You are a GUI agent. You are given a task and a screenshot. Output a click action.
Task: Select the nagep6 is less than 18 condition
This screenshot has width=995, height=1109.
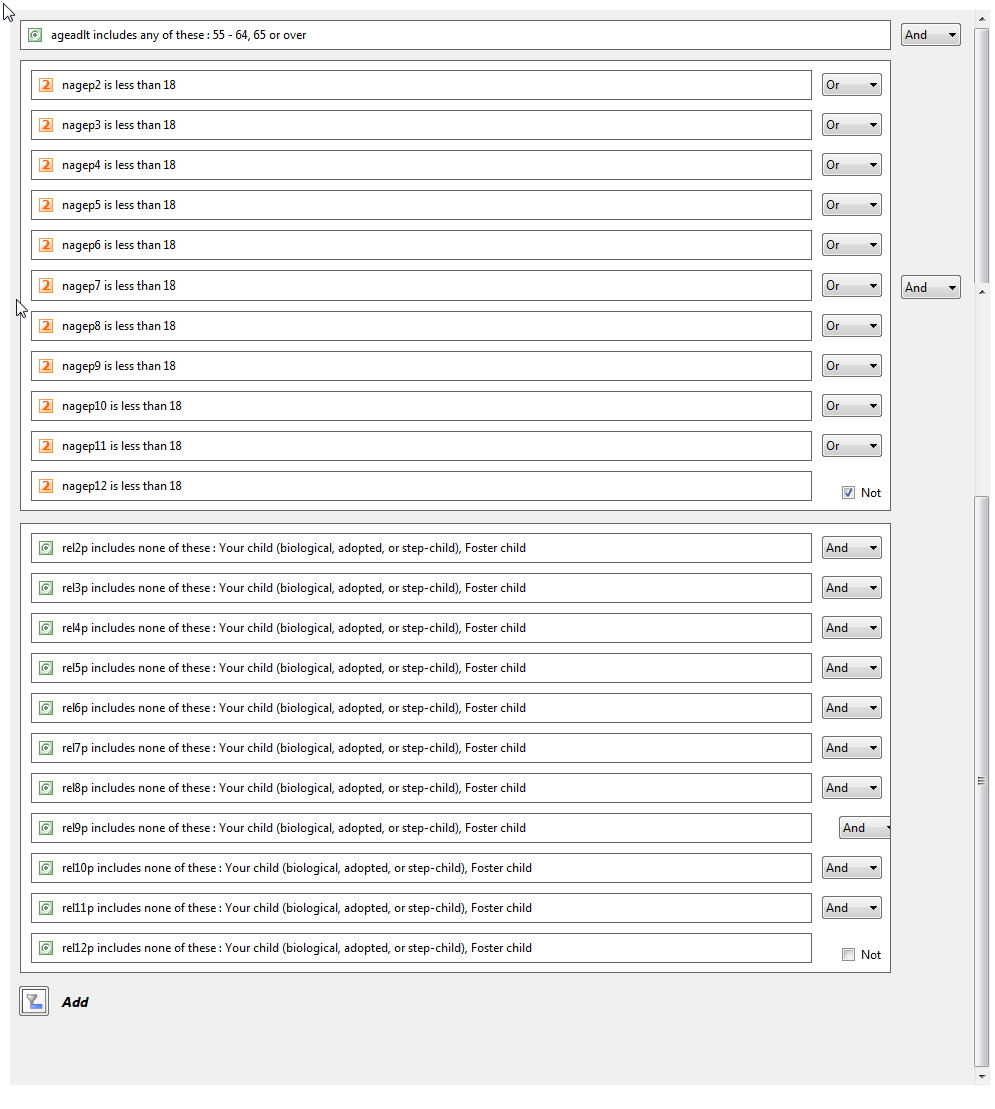tap(421, 245)
